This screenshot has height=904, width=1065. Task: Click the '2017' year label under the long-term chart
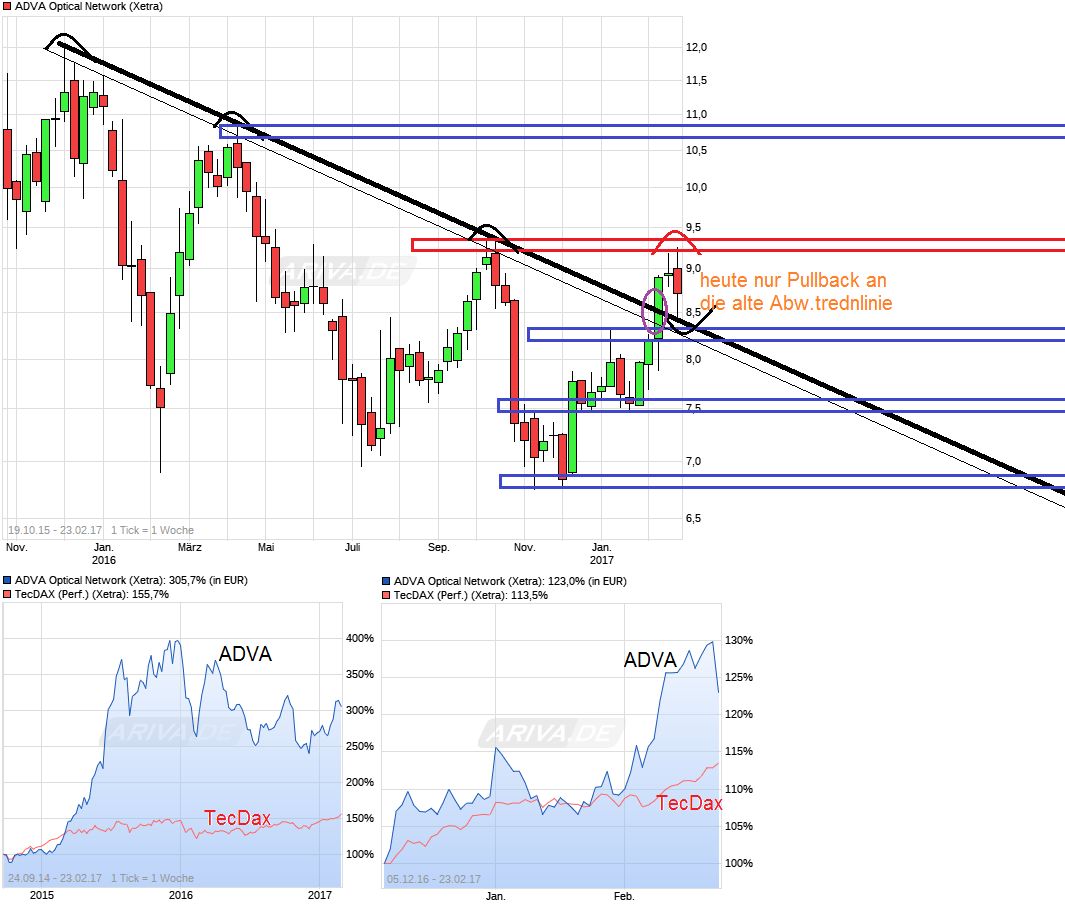coord(320,895)
